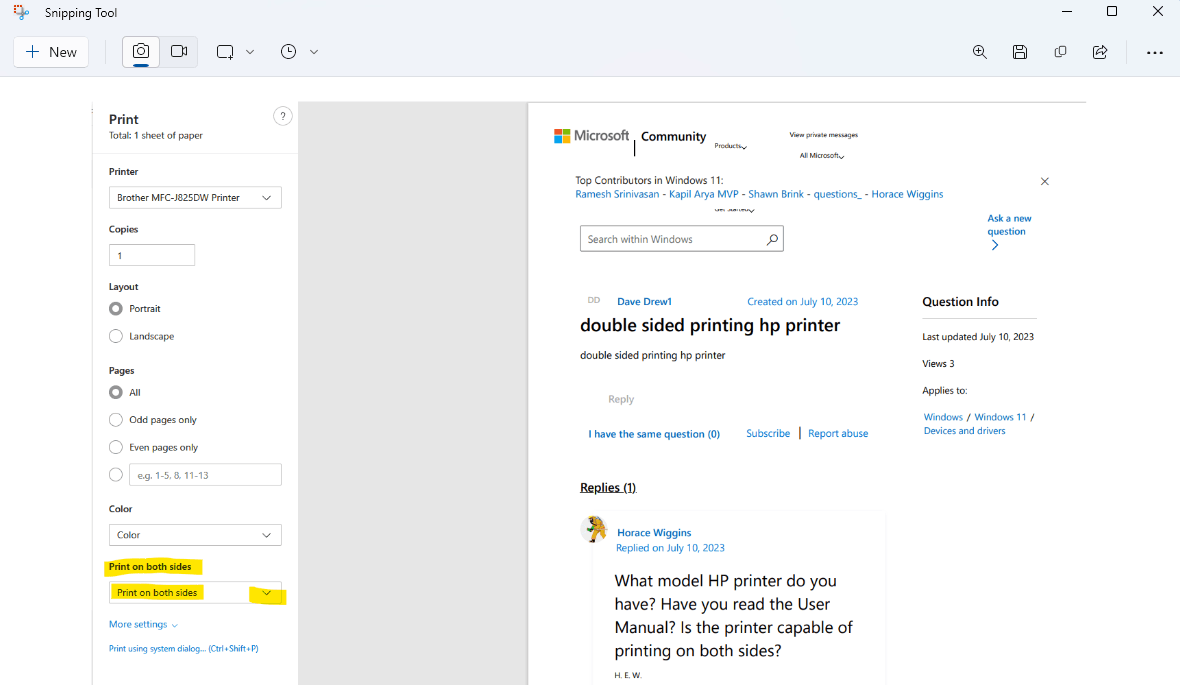Click the Zoom magnifier icon
This screenshot has width=1180, height=689.
tap(980, 52)
